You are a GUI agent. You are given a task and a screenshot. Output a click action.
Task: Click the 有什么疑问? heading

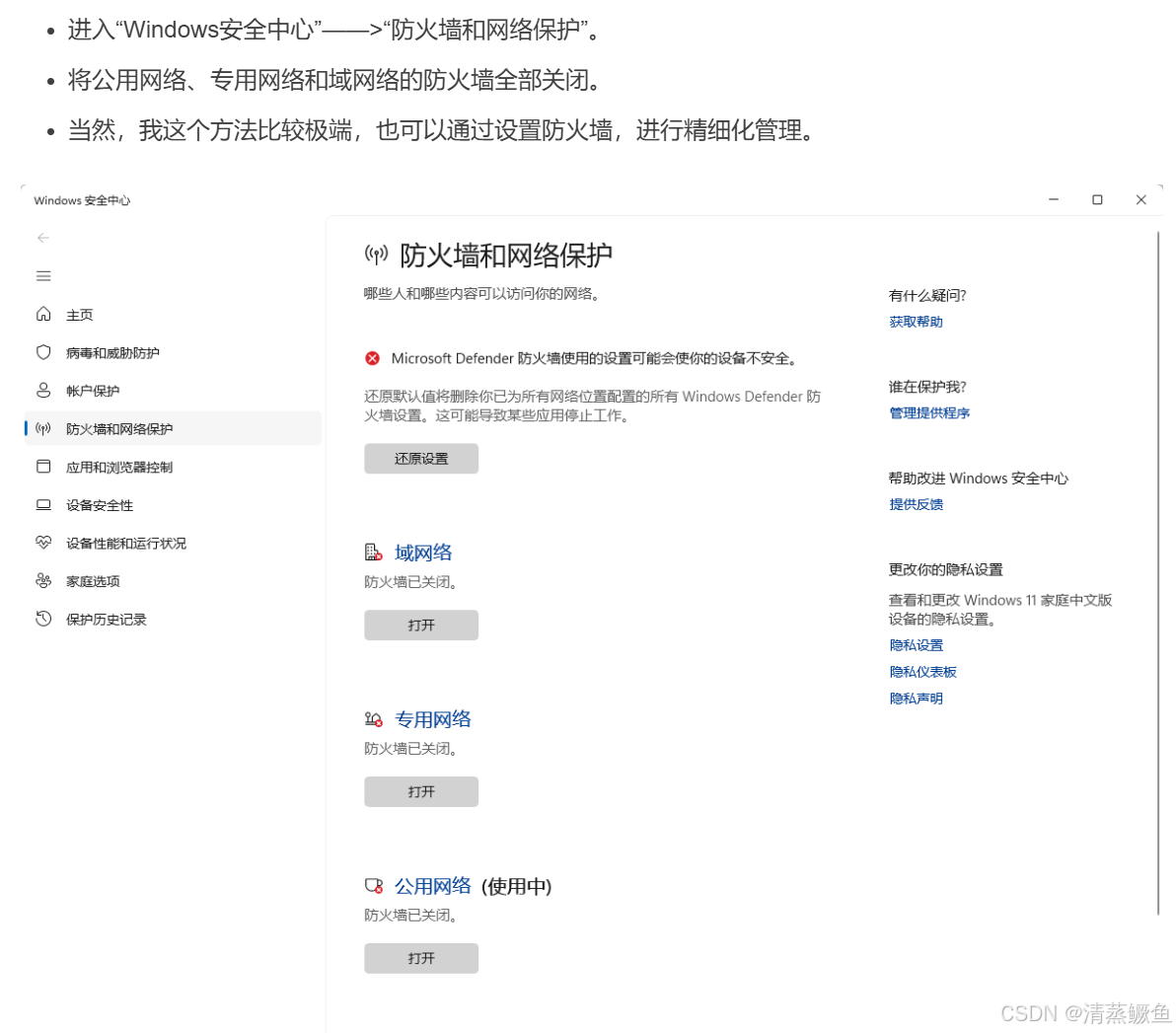click(x=927, y=296)
